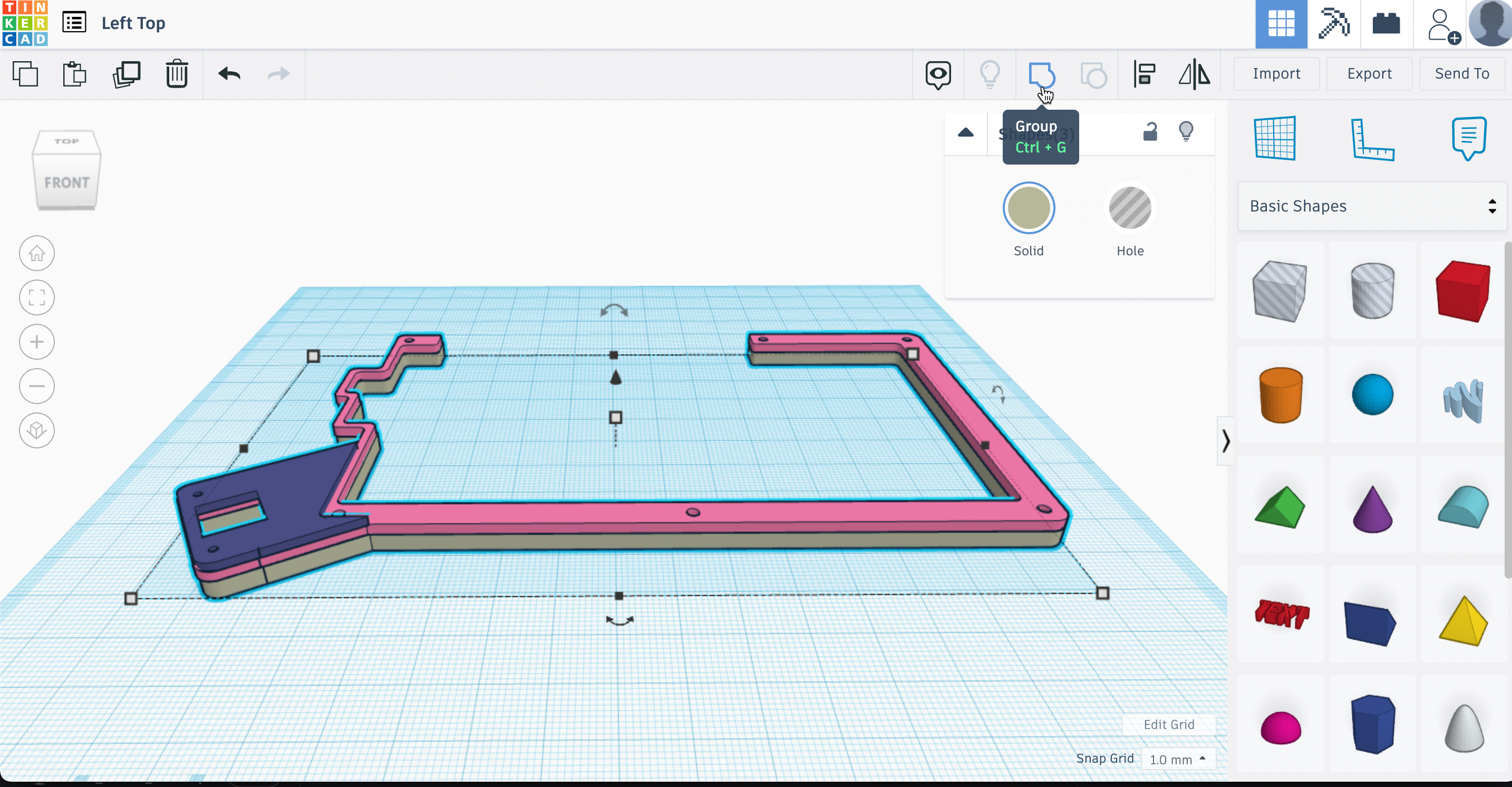This screenshot has height=787, width=1512.
Task: Select the Mirror tool icon
Action: tap(1194, 74)
